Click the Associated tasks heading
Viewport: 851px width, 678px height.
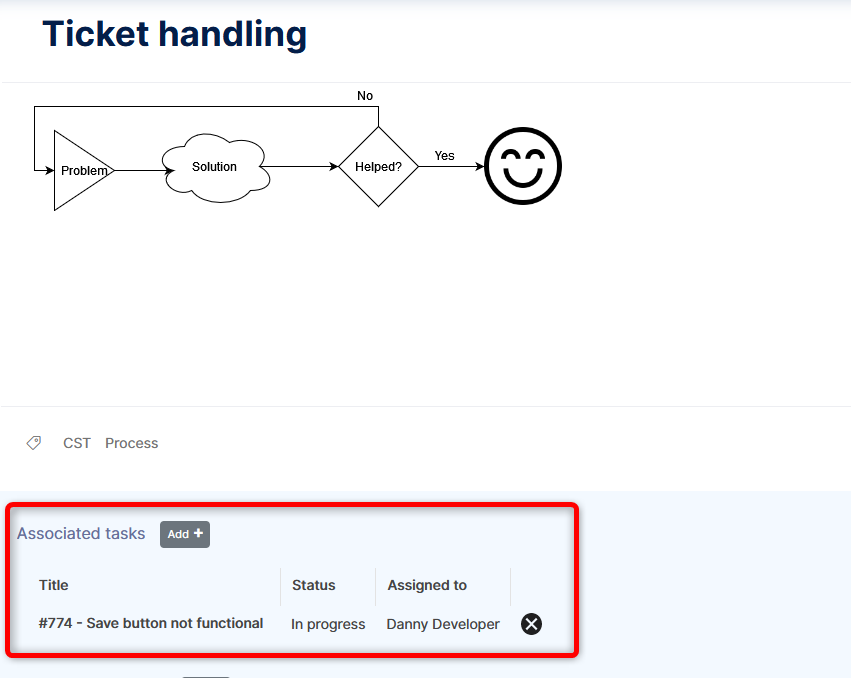(81, 534)
